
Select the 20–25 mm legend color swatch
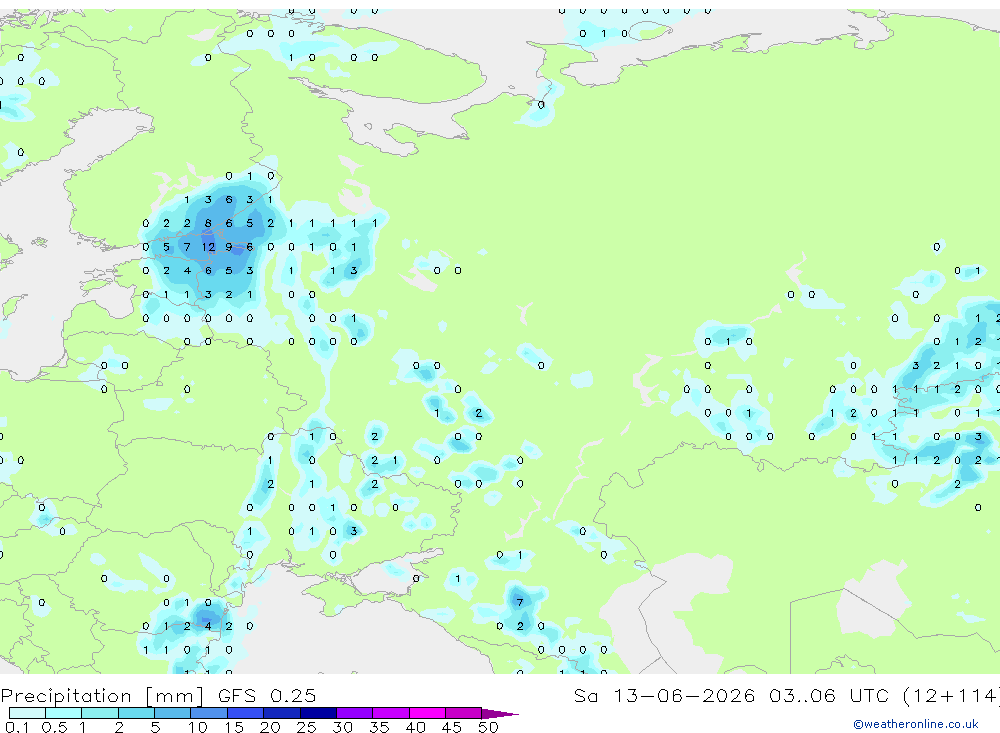(282, 713)
